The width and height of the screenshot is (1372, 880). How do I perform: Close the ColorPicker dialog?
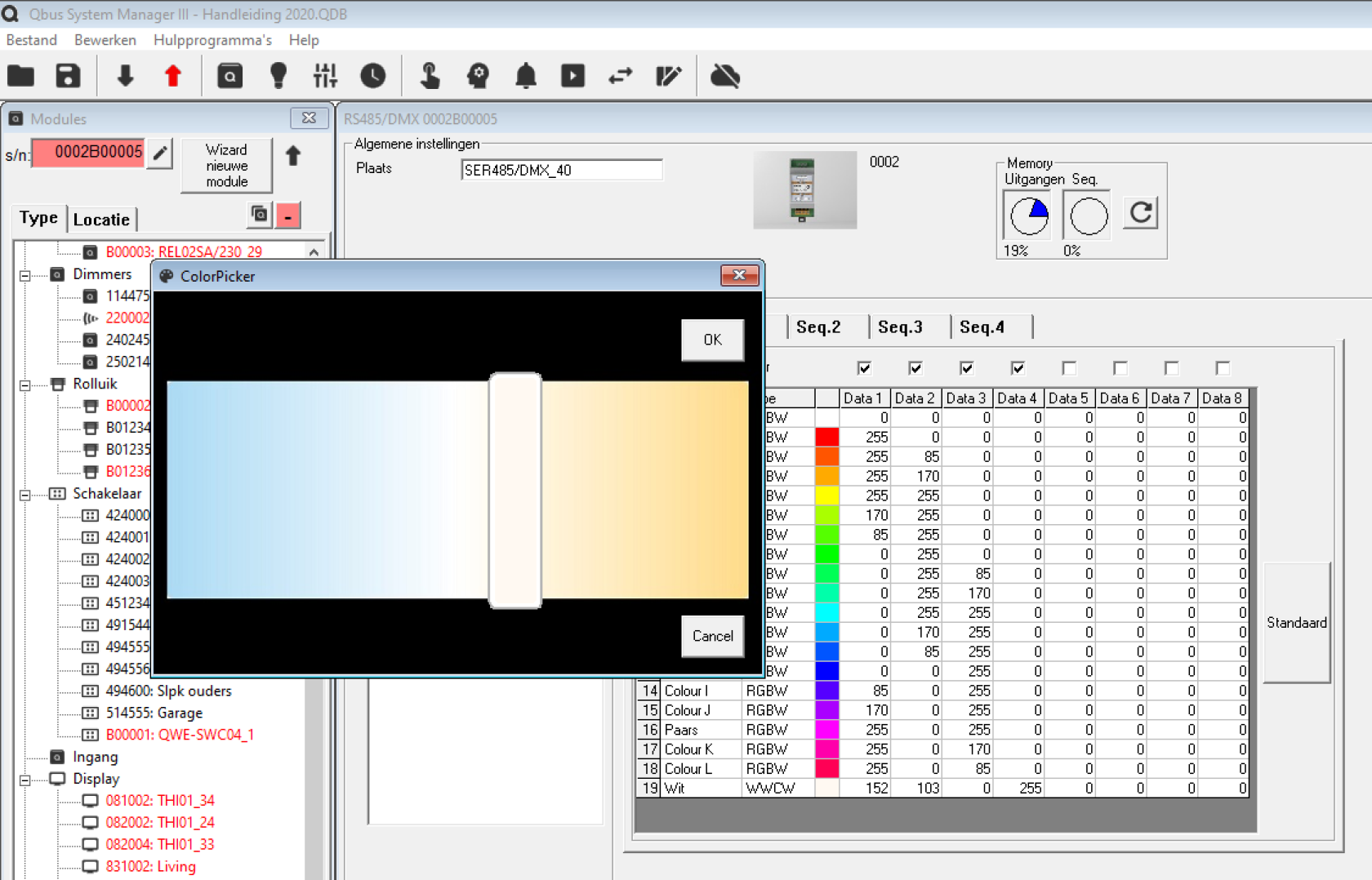739,275
